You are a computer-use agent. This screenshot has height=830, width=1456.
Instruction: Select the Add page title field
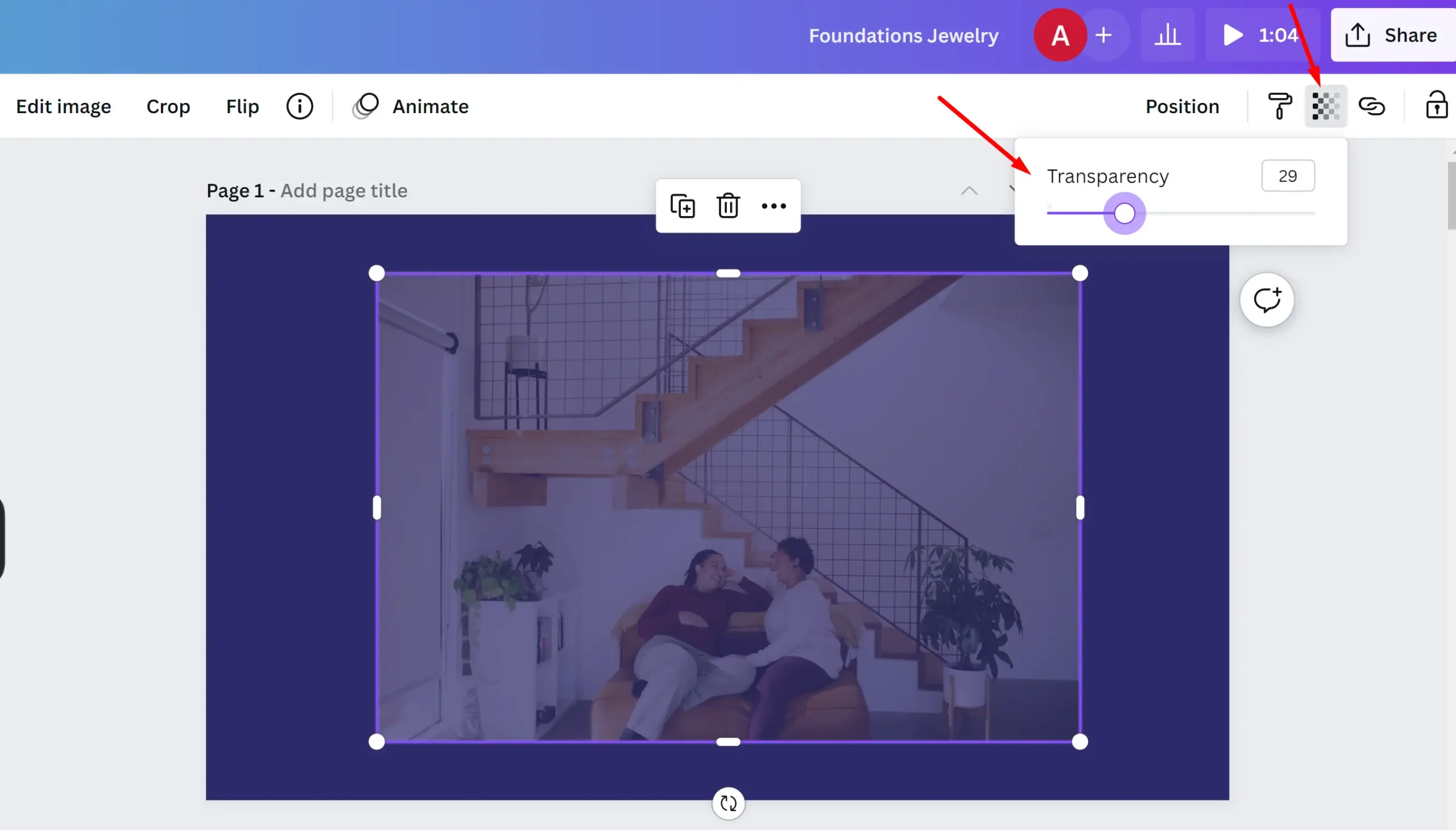pos(344,190)
